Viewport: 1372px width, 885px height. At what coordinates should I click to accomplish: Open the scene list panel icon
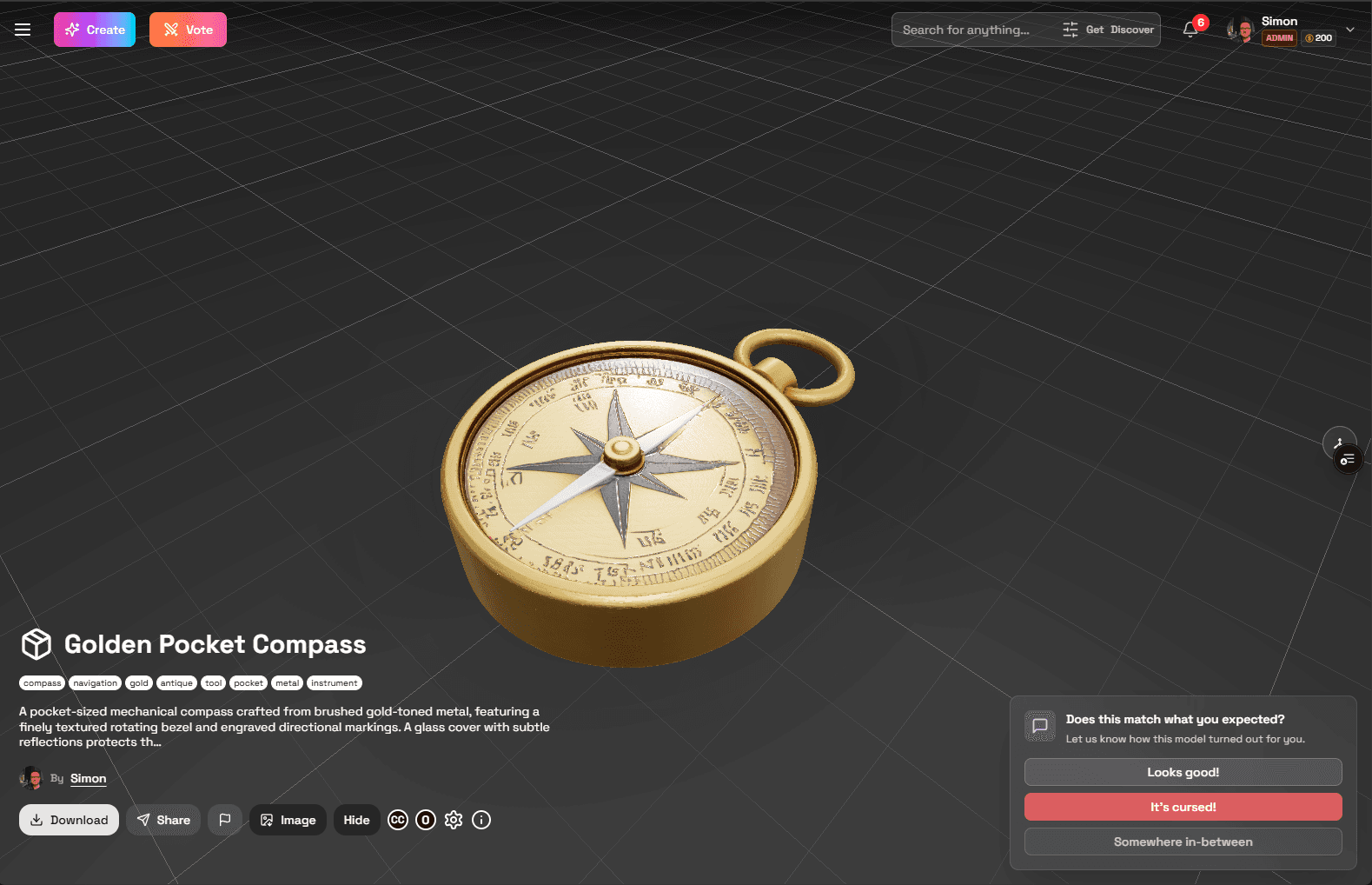click(1348, 459)
